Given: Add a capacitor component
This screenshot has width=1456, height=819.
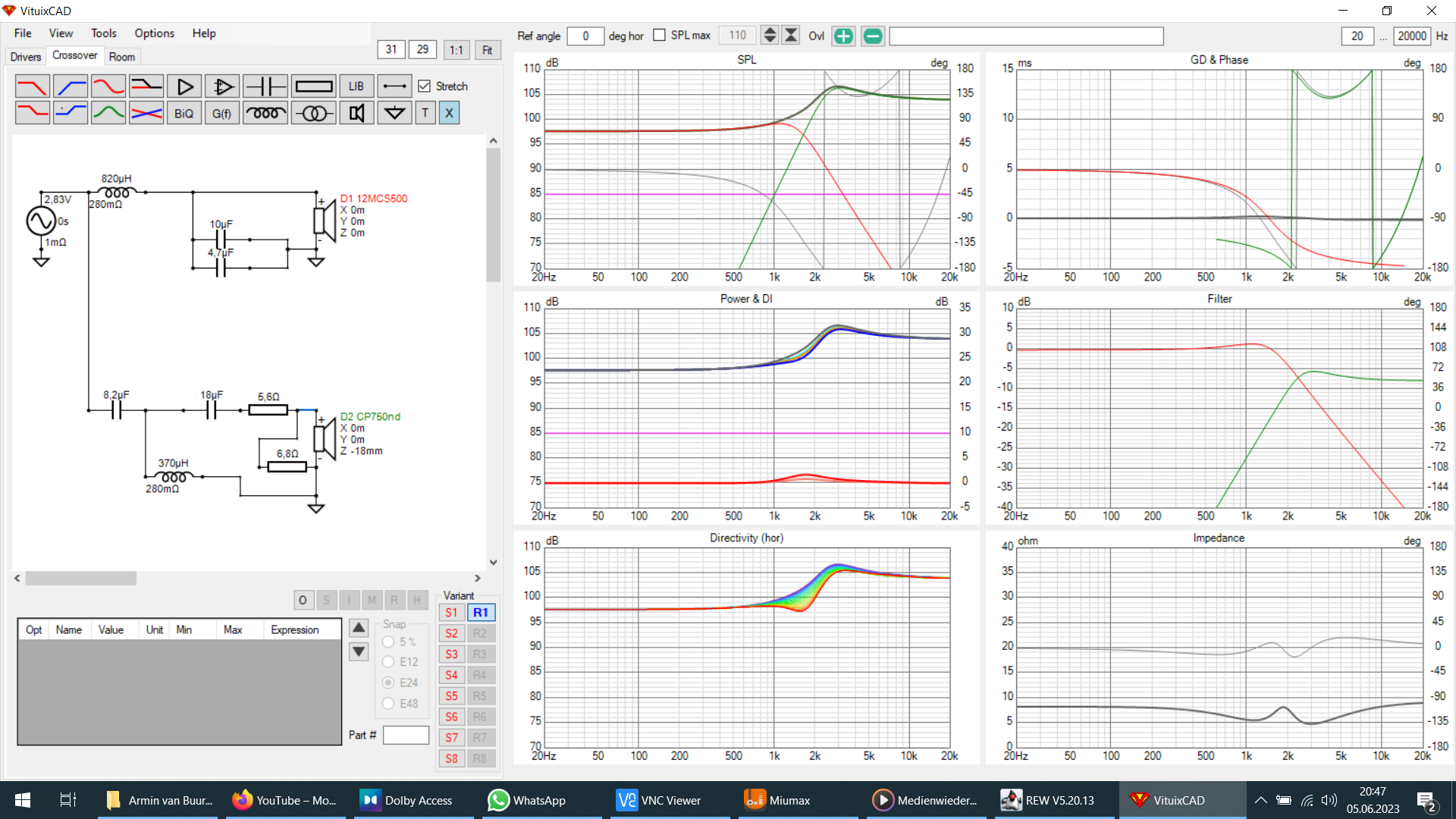Looking at the screenshot, I should click(265, 86).
